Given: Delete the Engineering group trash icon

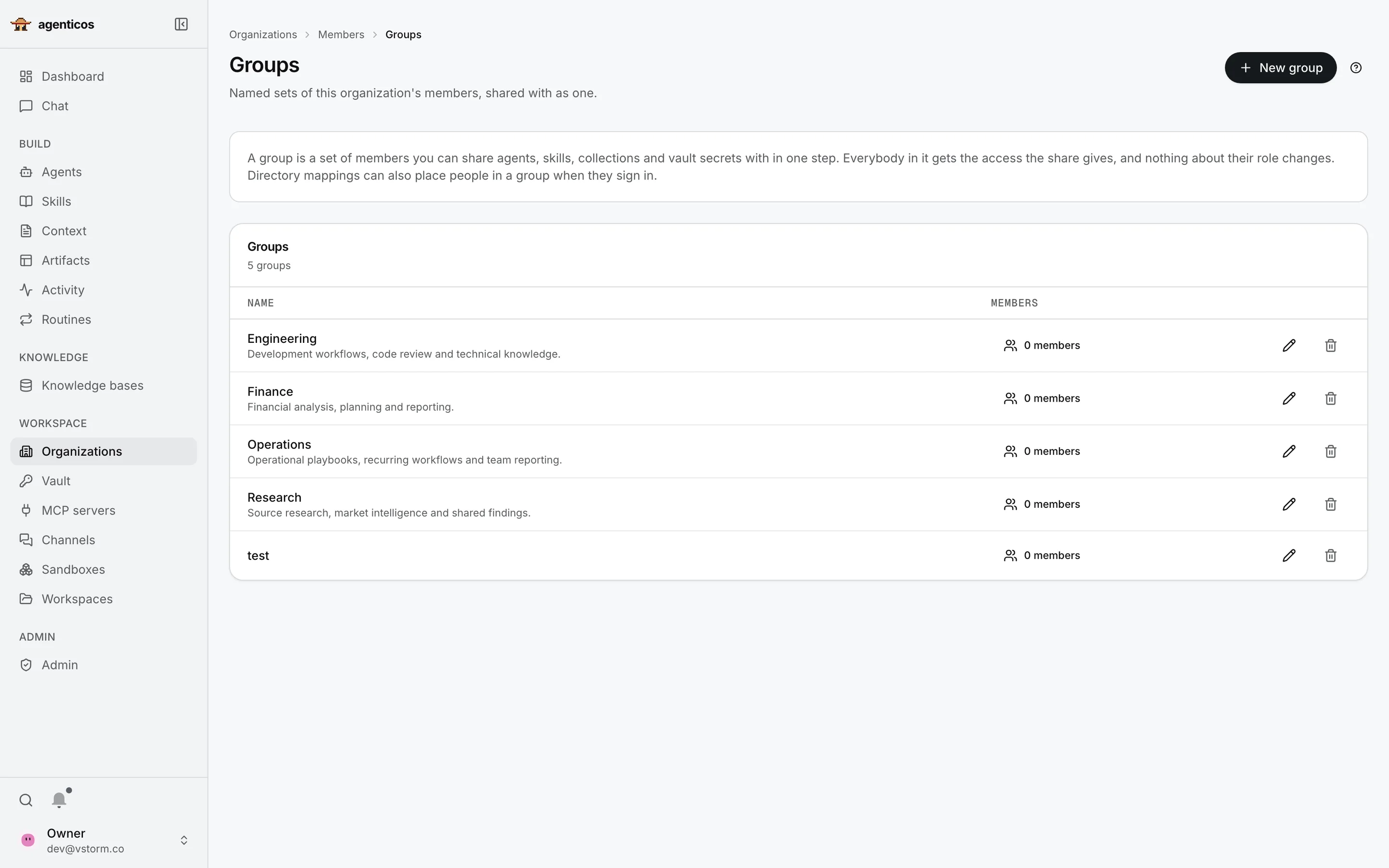Looking at the screenshot, I should tap(1331, 345).
